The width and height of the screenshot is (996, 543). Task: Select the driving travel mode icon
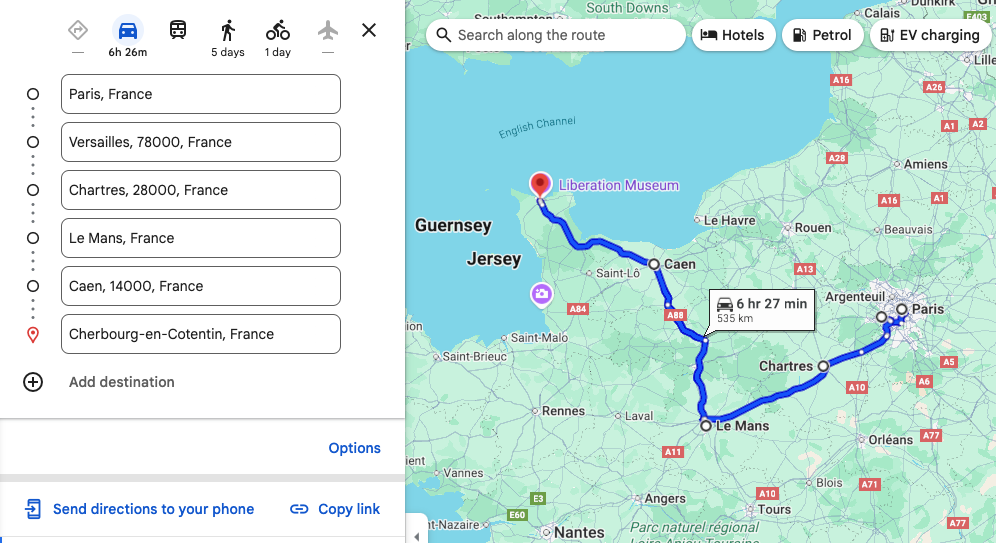[127, 30]
